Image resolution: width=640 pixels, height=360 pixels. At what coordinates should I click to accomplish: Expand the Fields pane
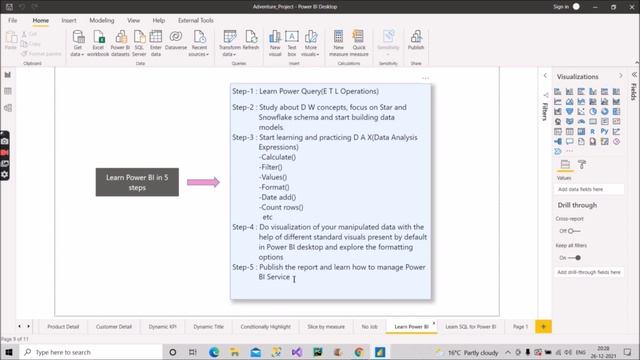coord(634,75)
